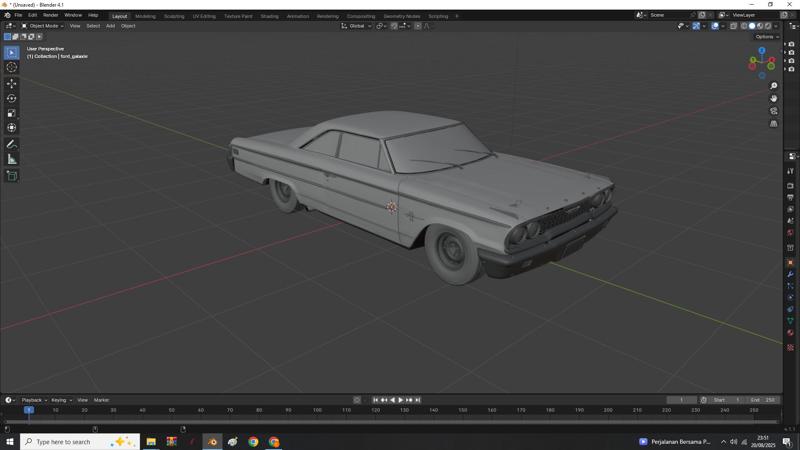Screen dimensions: 800x450
Task: Click the Start frame field
Action: (x=727, y=400)
